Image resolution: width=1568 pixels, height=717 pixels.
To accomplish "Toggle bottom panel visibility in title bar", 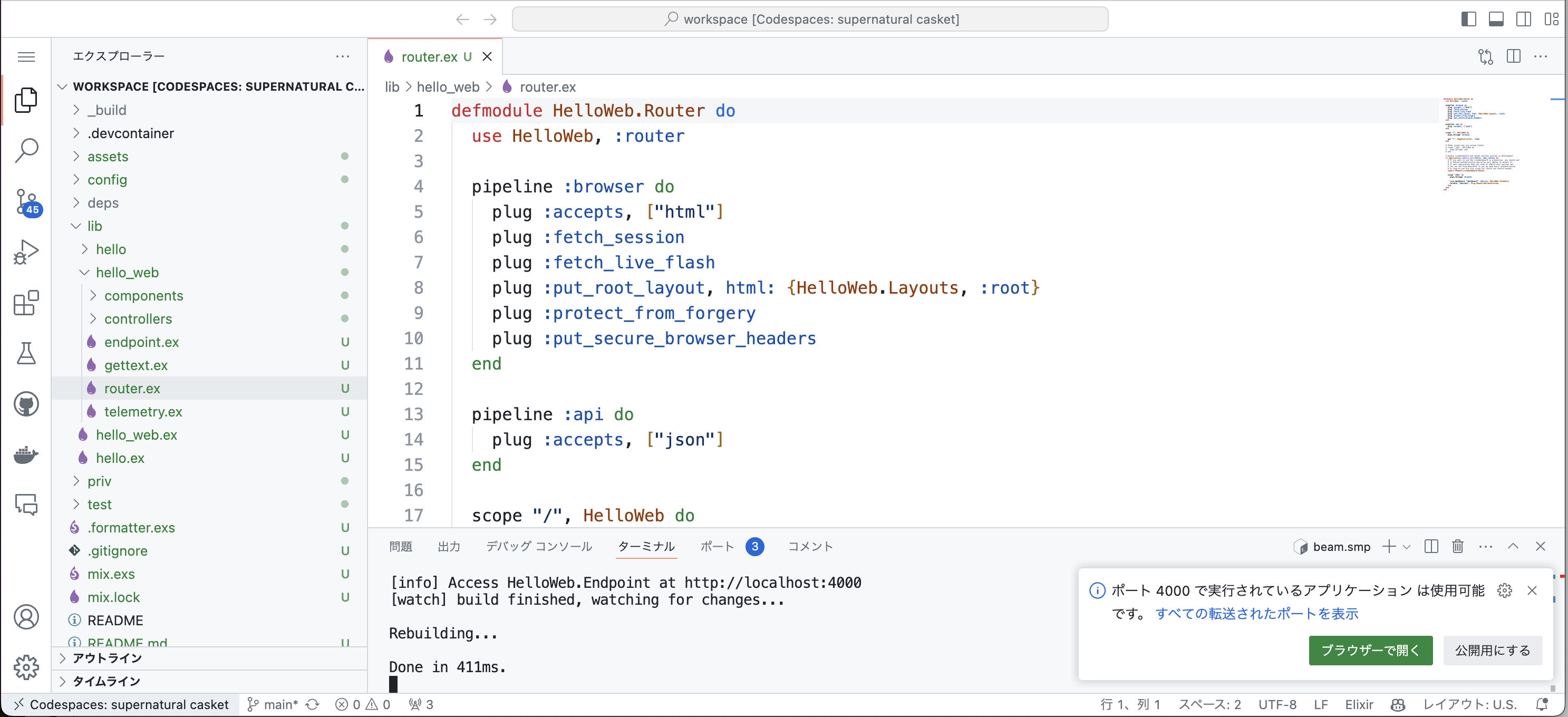I will point(1496,19).
